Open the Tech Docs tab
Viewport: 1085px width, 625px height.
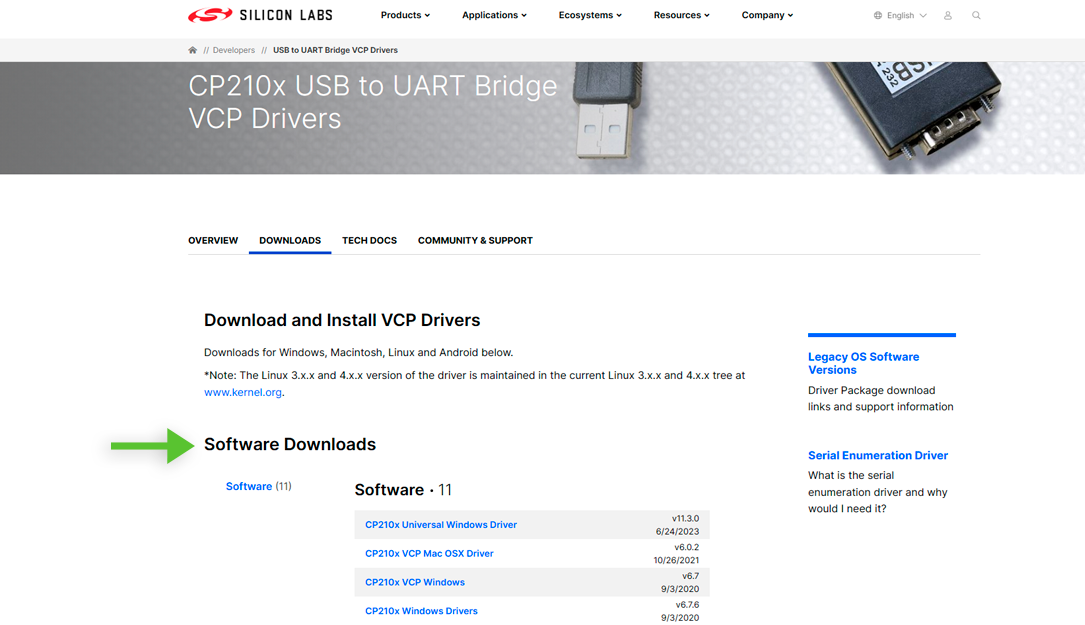[370, 240]
